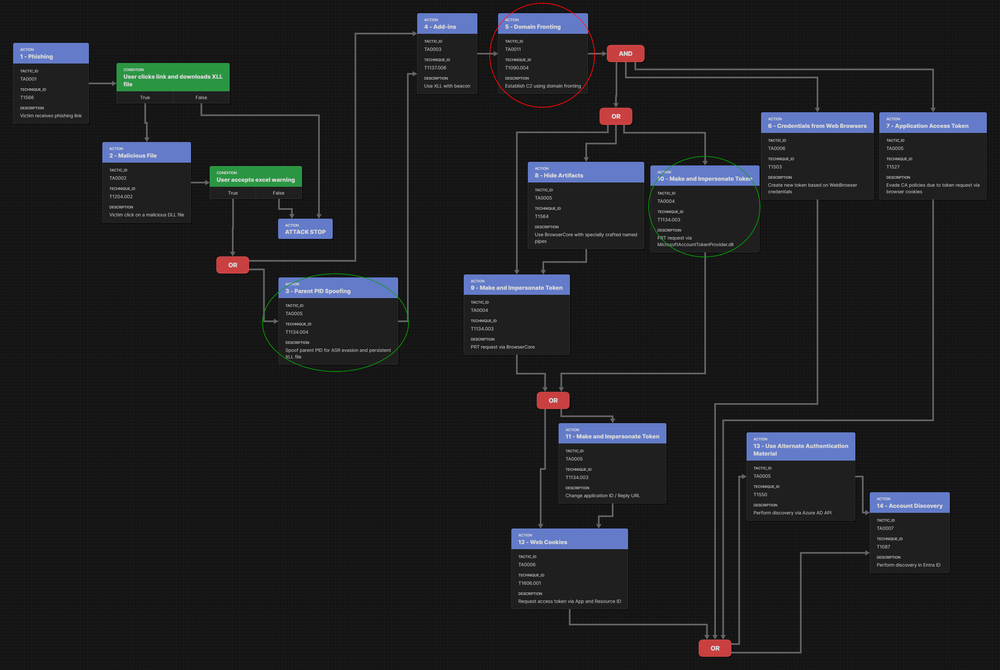Click the 2 - Malicious File node header
Viewport: 1000px width, 670px height.
tap(146, 152)
